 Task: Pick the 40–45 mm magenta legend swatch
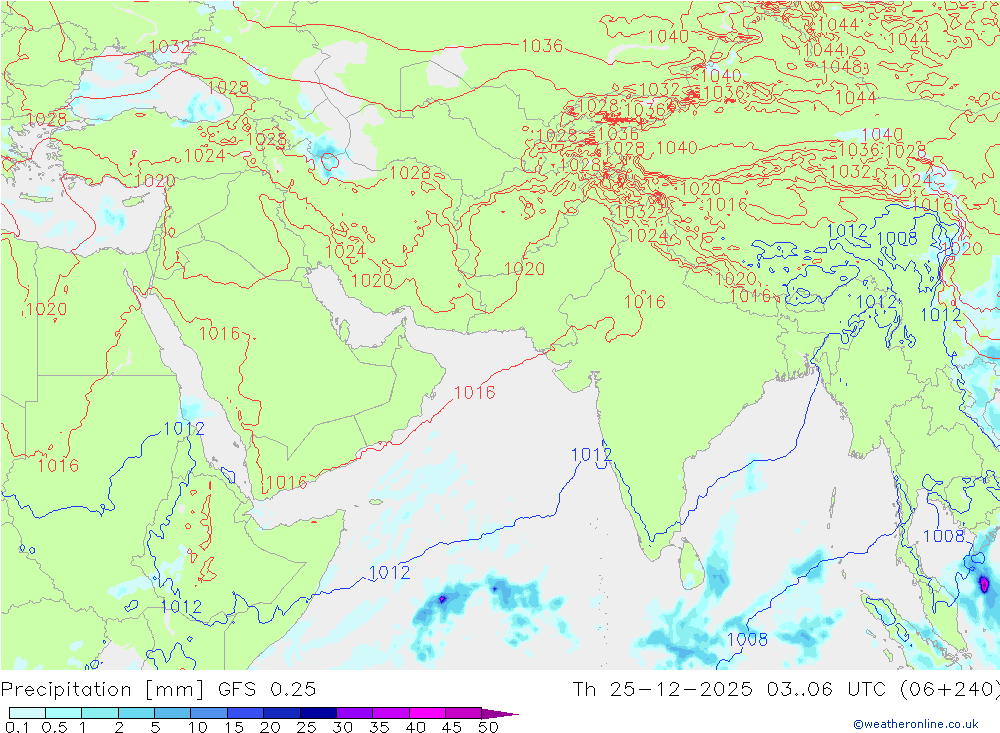[427, 713]
